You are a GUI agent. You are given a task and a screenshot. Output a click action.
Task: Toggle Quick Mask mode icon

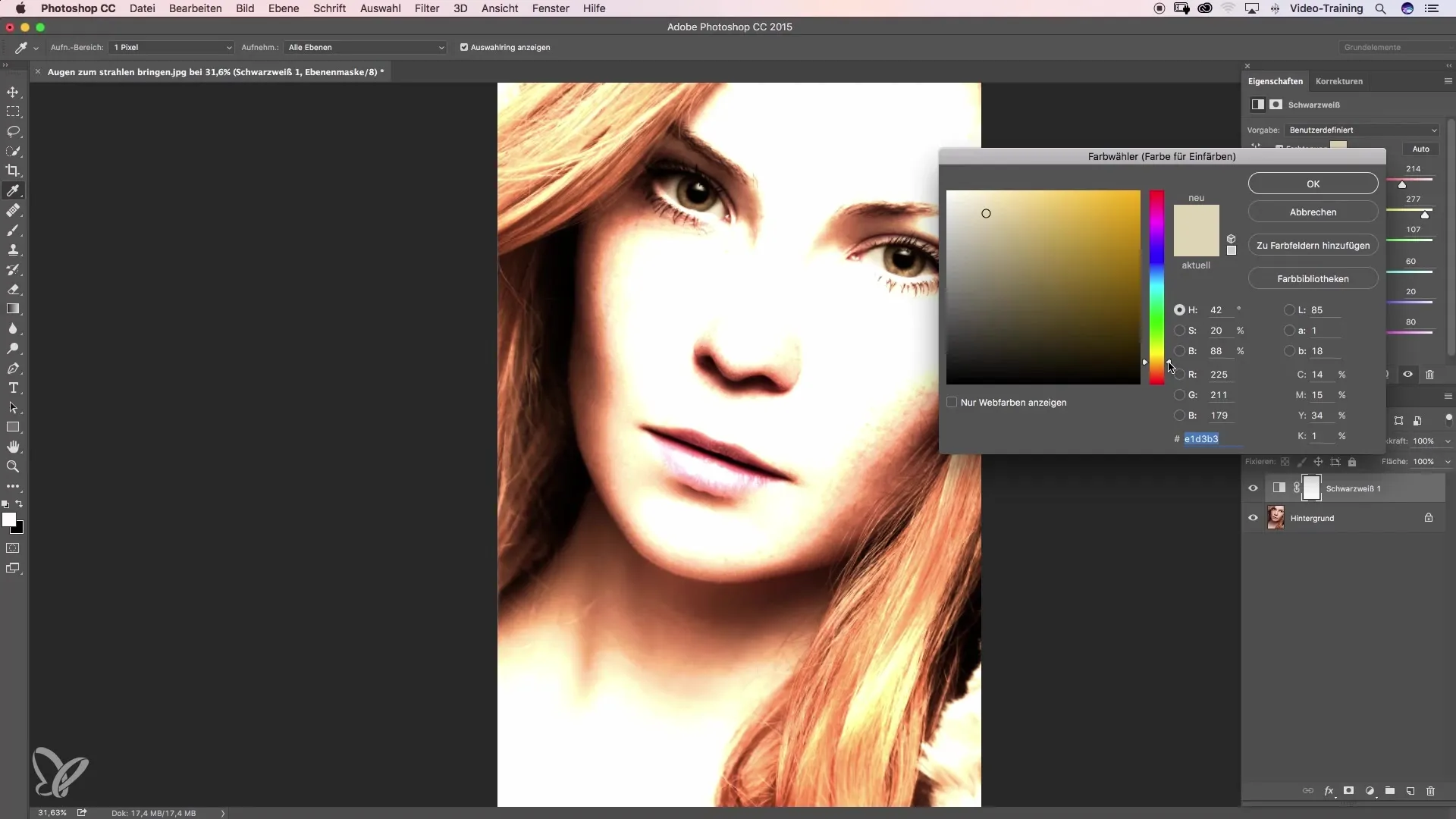pyautogui.click(x=13, y=548)
